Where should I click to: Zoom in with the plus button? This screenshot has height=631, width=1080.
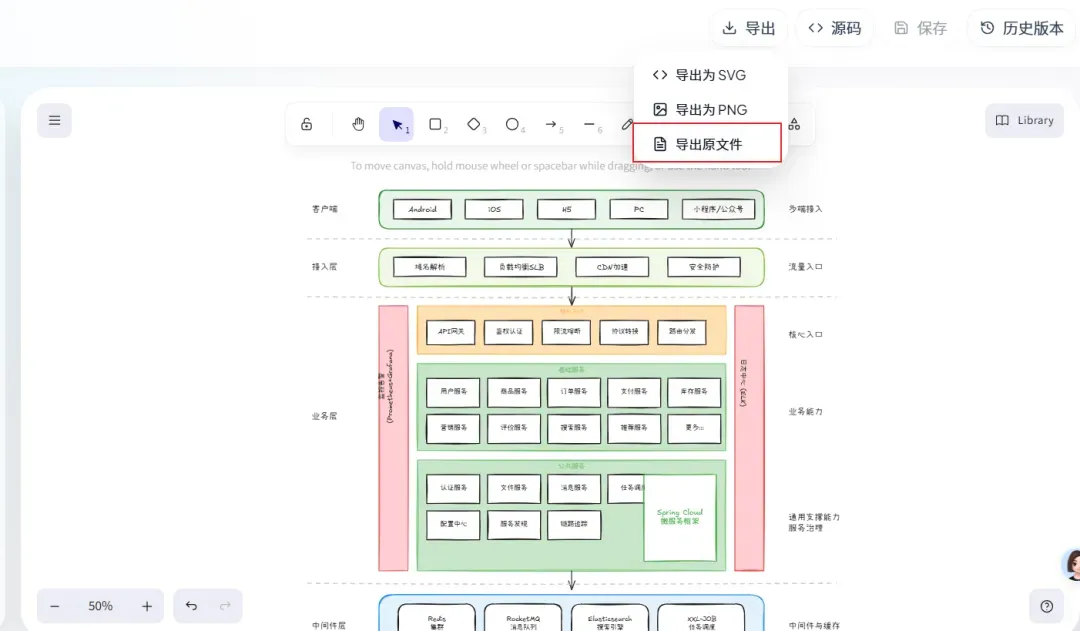pyautogui.click(x=147, y=606)
